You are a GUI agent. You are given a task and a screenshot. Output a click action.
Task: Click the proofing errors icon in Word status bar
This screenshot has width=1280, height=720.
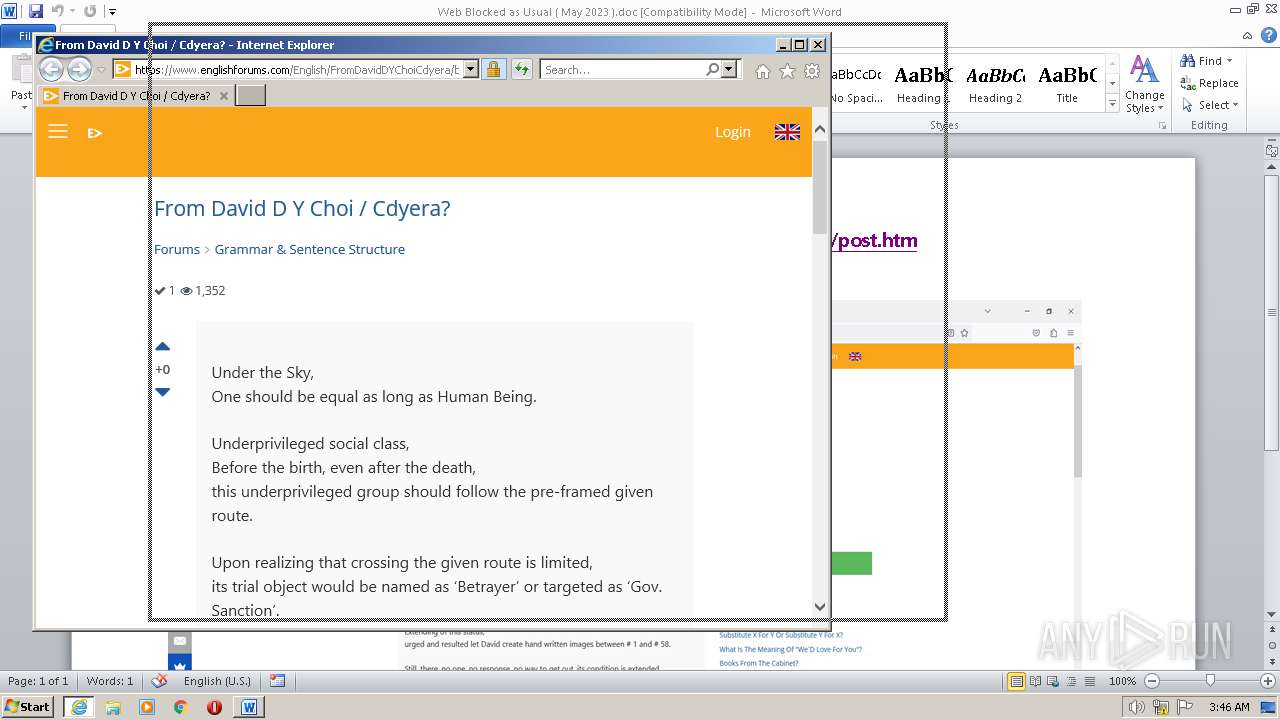click(x=159, y=681)
